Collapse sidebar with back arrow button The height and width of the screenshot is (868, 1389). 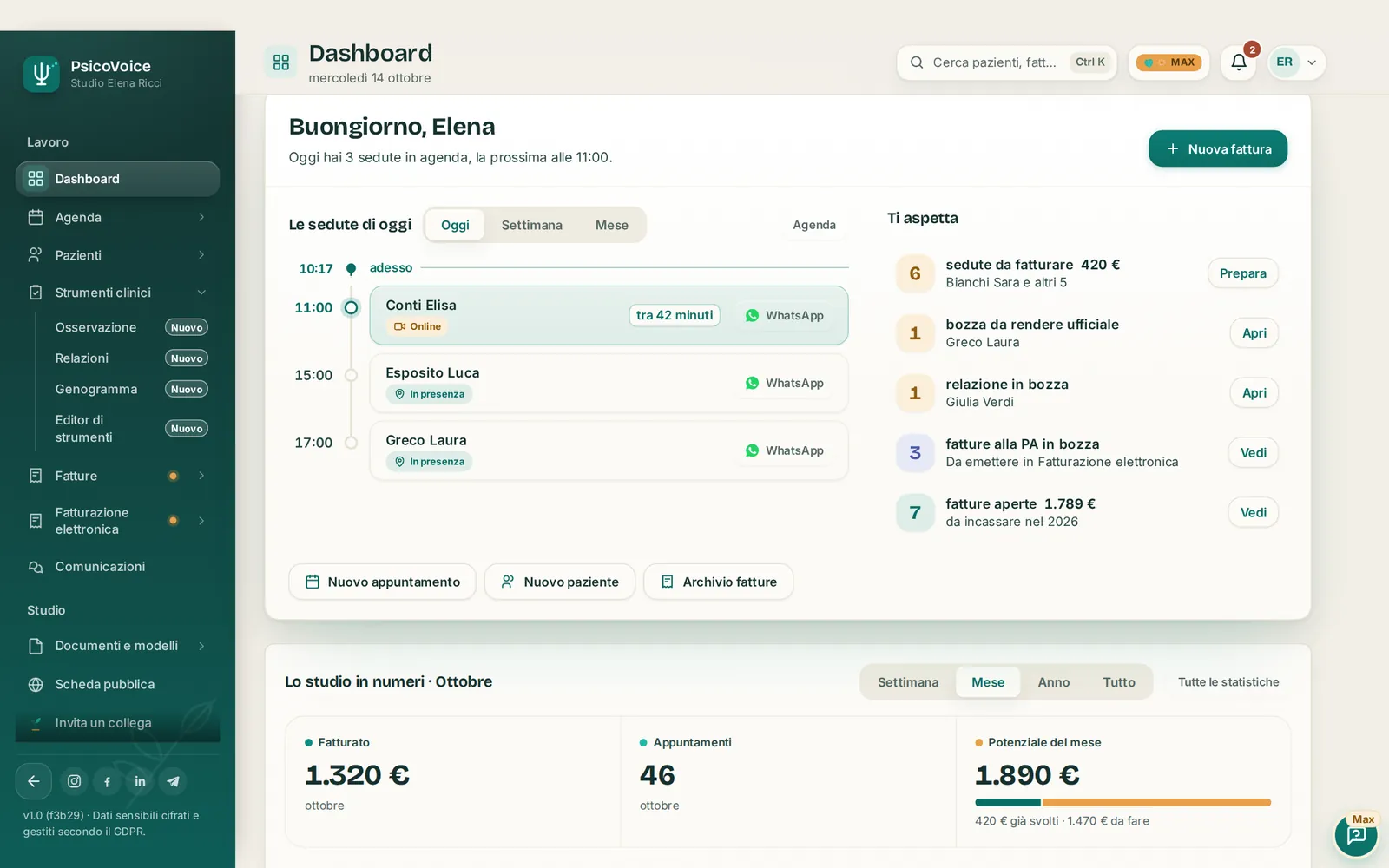[34, 781]
